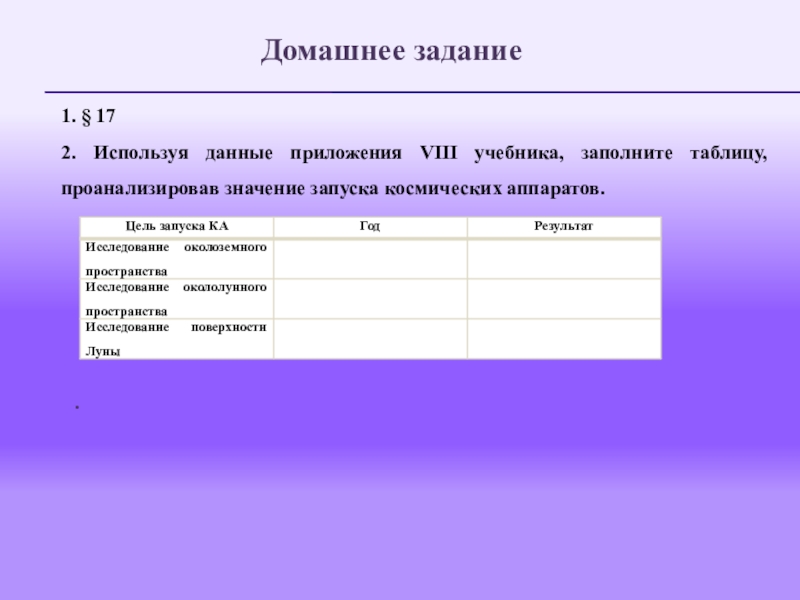The image size is (800, 600).
Task: Click the empty Результат cell for окололунного пространства
Action: [x=563, y=299]
